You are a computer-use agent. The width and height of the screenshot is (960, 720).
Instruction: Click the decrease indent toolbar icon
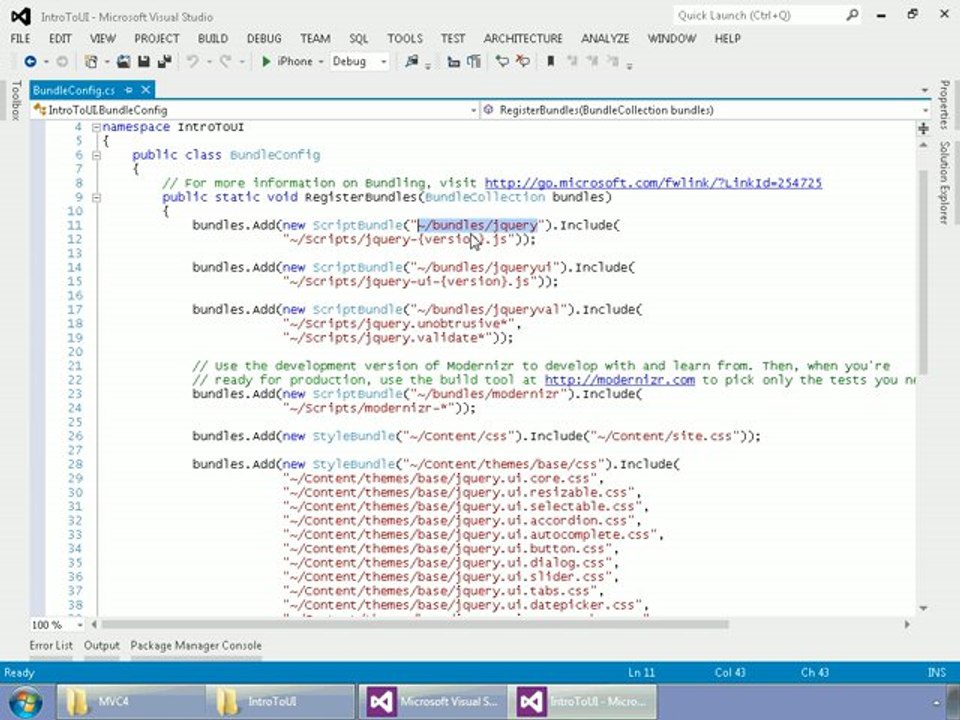(x=454, y=61)
